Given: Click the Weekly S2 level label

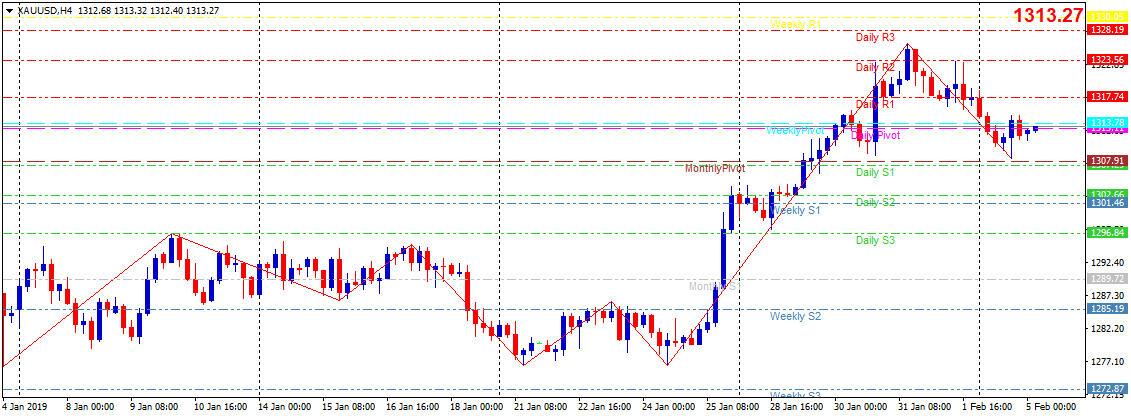Looking at the screenshot, I should [795, 316].
